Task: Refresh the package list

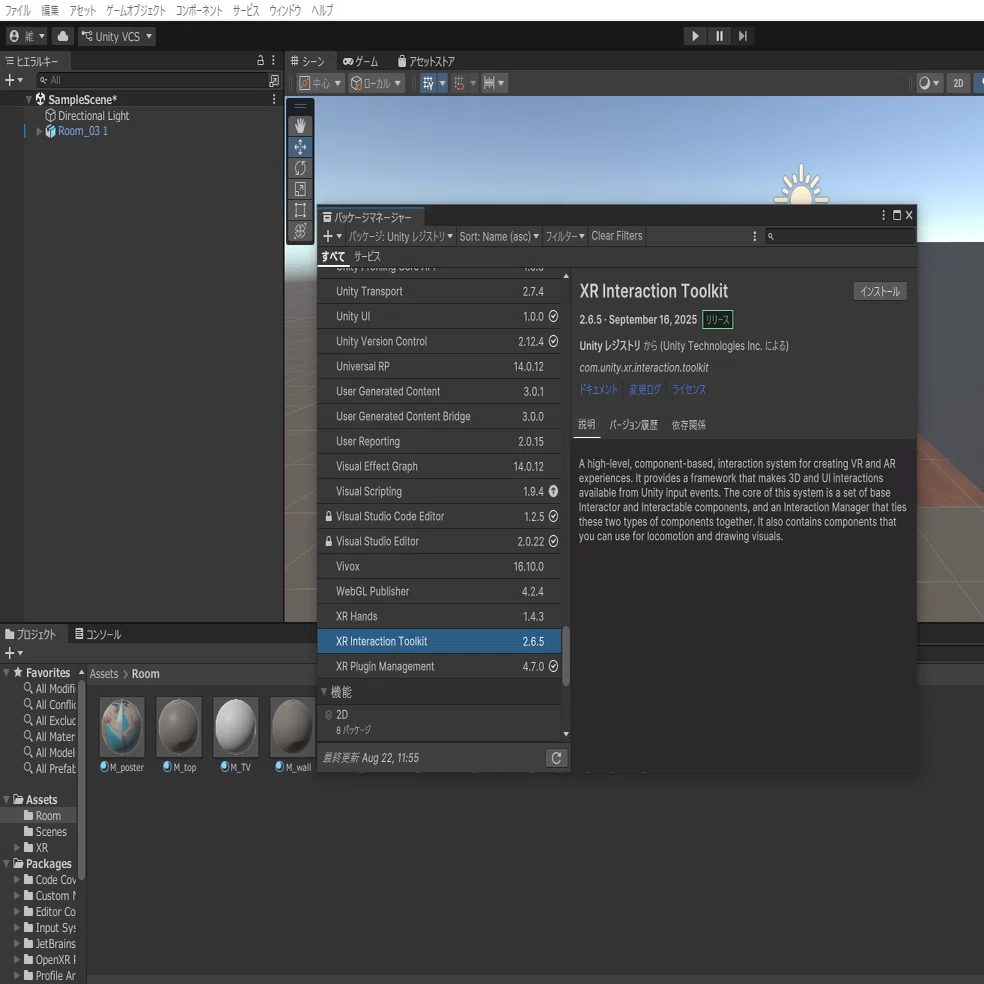Action: click(x=556, y=758)
